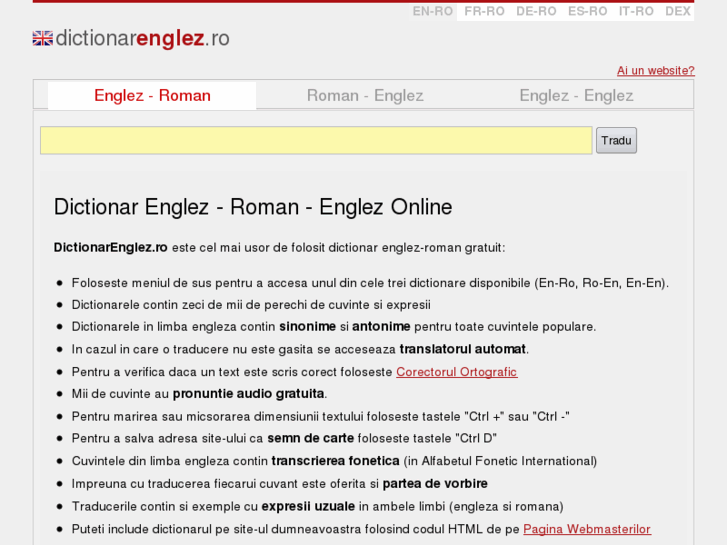Switch to DE-RO dictionary
Viewport: 727px width, 545px height.
536,11
